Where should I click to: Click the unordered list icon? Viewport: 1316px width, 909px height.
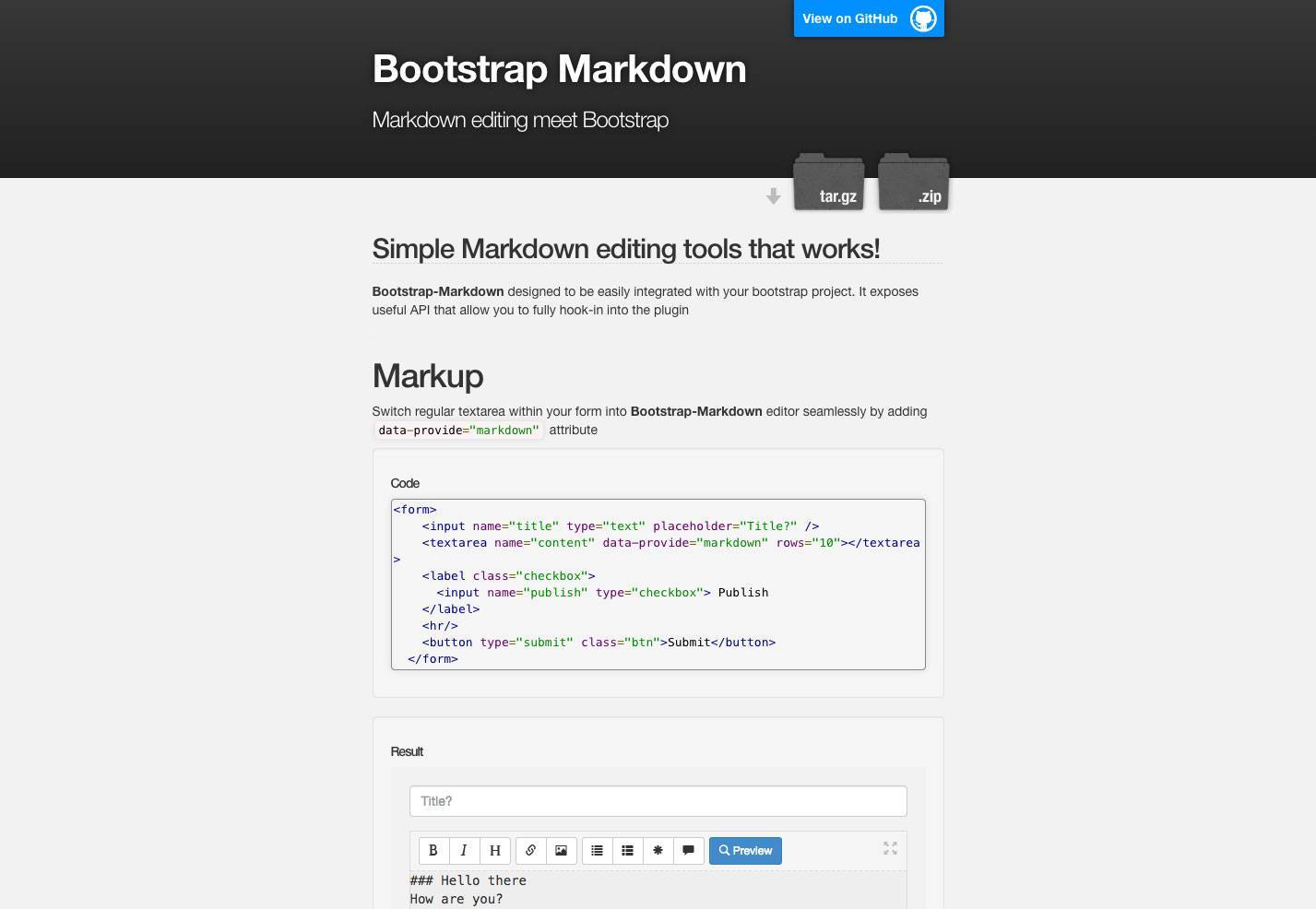pos(597,850)
